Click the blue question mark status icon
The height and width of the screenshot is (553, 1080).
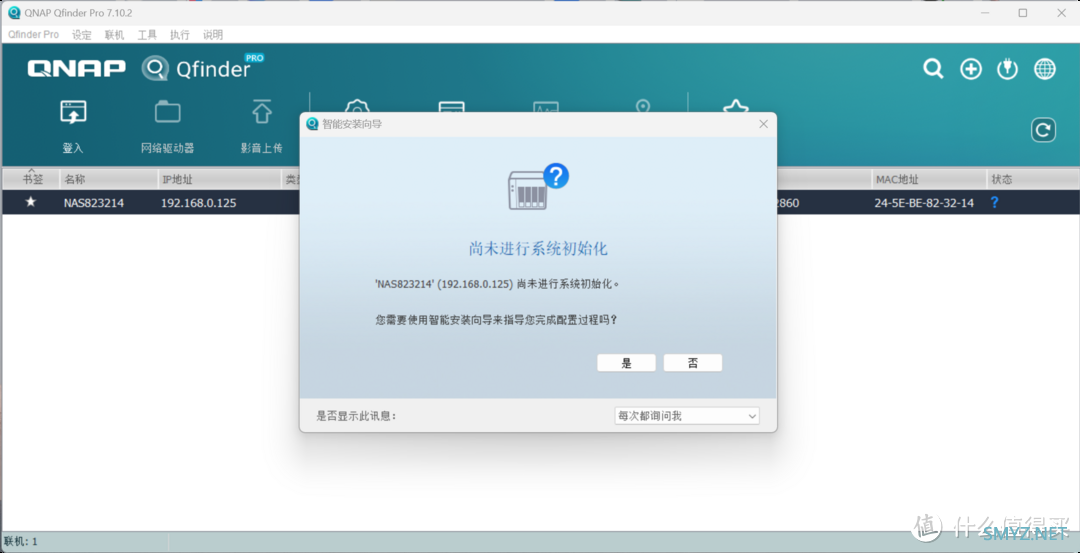(x=994, y=202)
